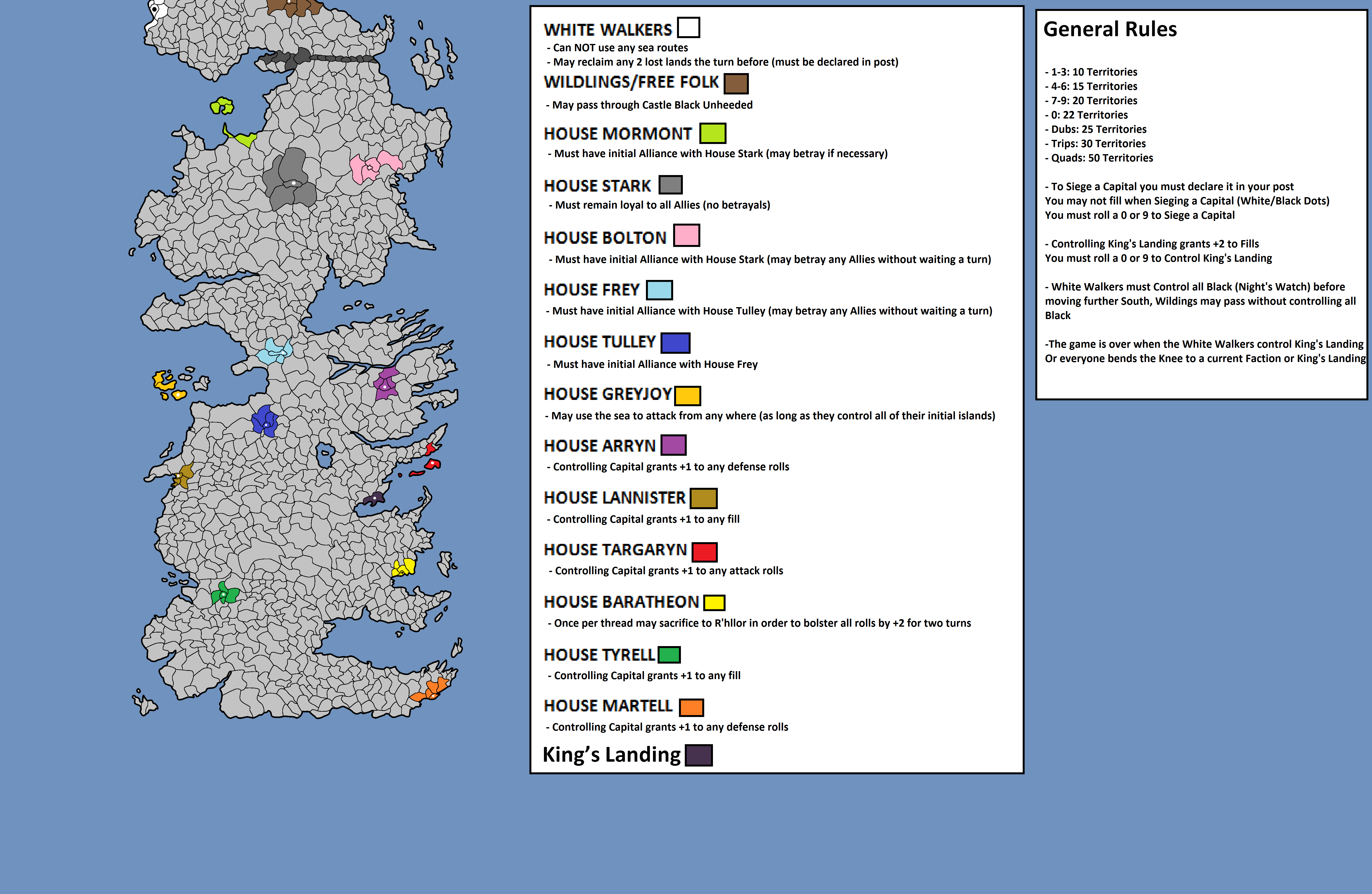Click the House Tulley blue swatch
Image resolution: width=1372 pixels, height=894 pixels.
676,343
